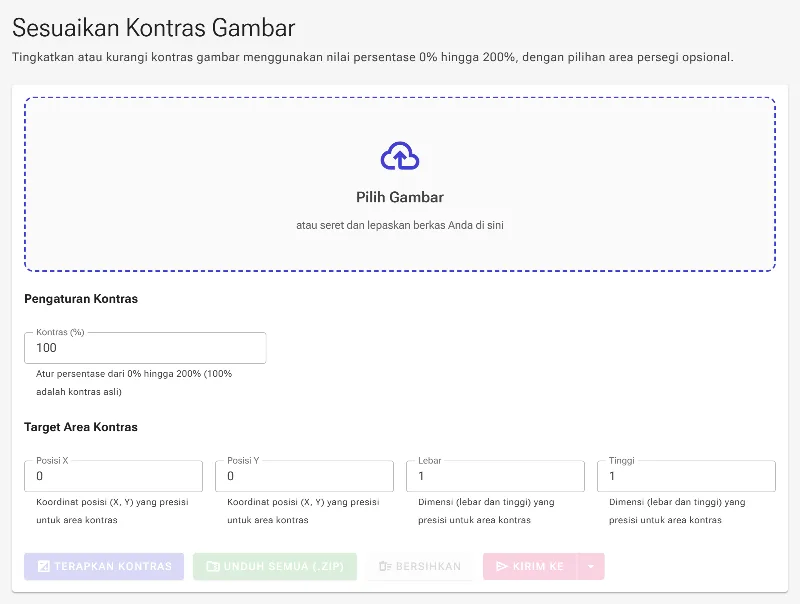The image size is (800, 604).
Task: Click the helper text under Tinggi
Action: [x=677, y=511]
